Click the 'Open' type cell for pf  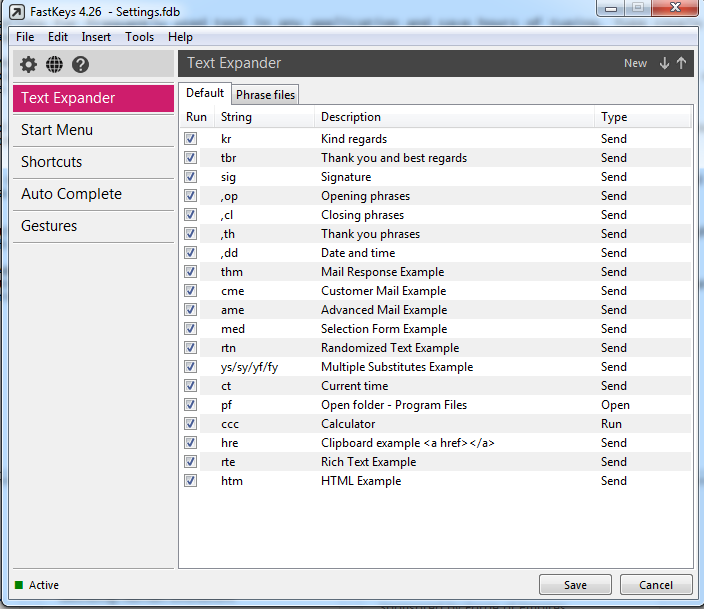pos(615,405)
